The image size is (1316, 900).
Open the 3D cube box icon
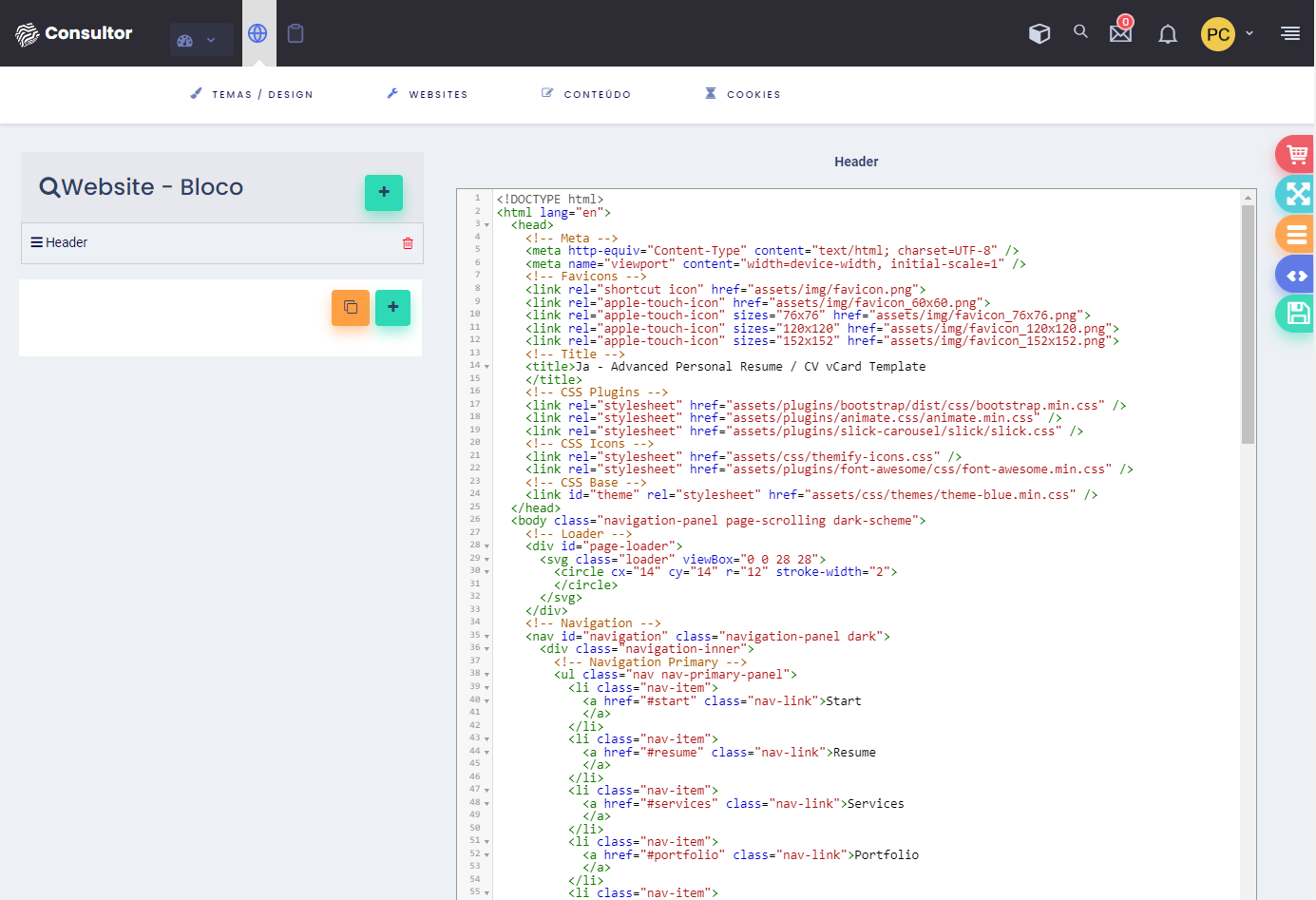click(1039, 33)
